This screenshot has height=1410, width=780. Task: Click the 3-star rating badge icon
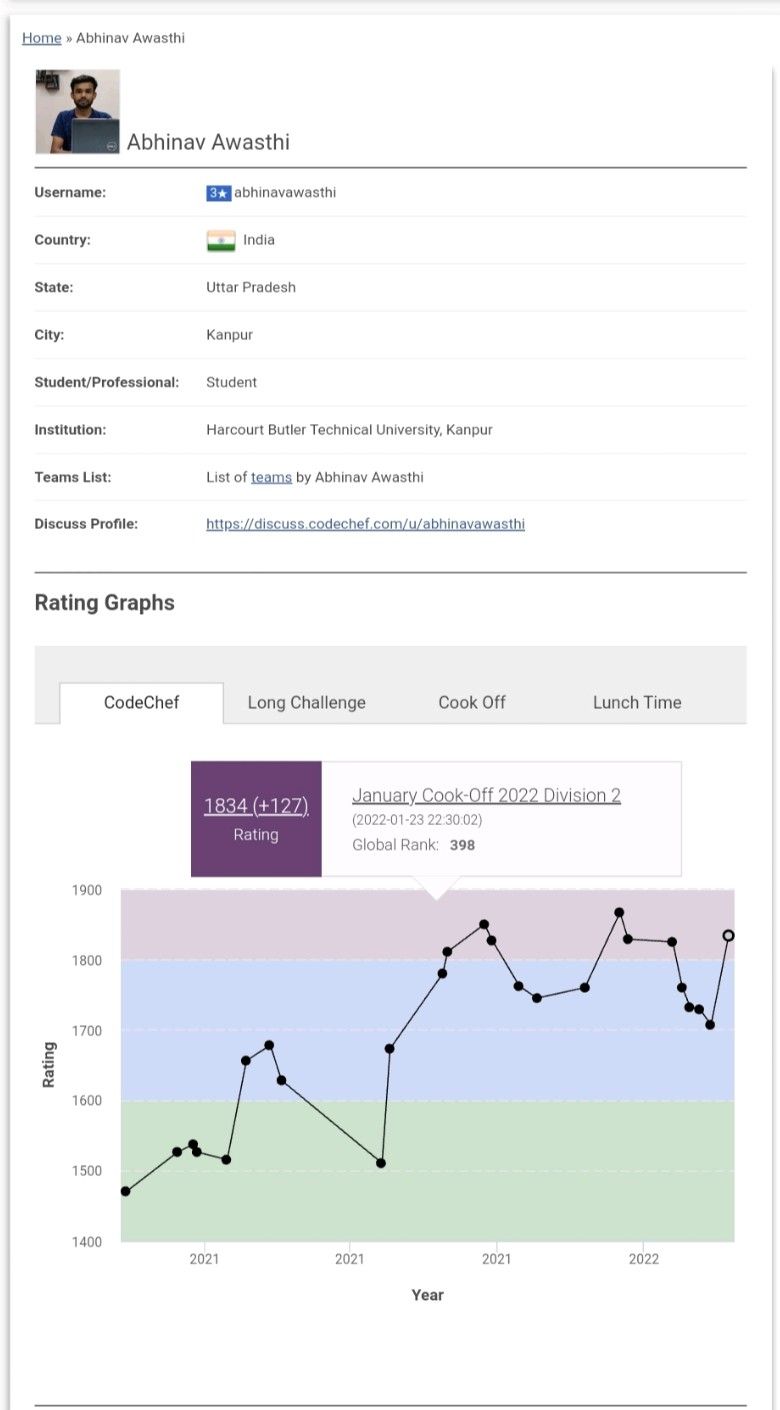pos(218,193)
